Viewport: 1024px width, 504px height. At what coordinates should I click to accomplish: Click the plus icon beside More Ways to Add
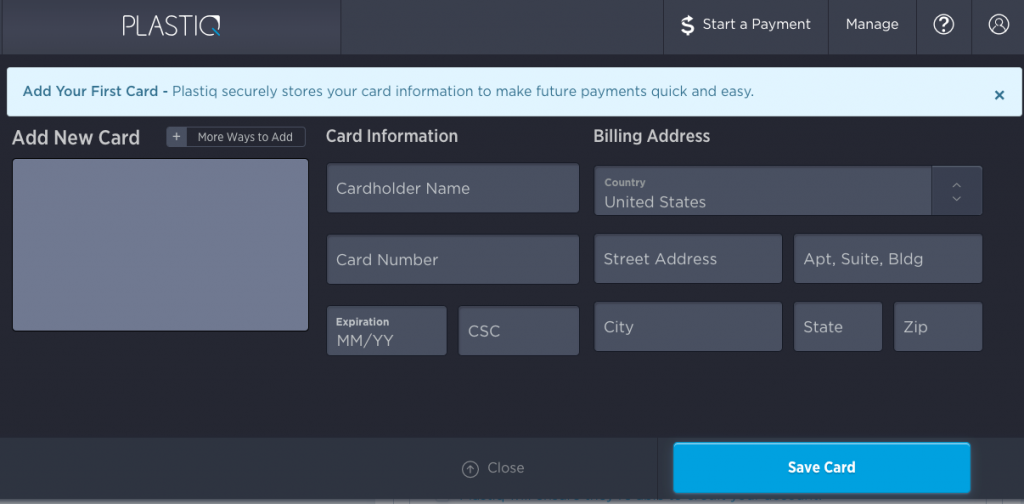177,137
